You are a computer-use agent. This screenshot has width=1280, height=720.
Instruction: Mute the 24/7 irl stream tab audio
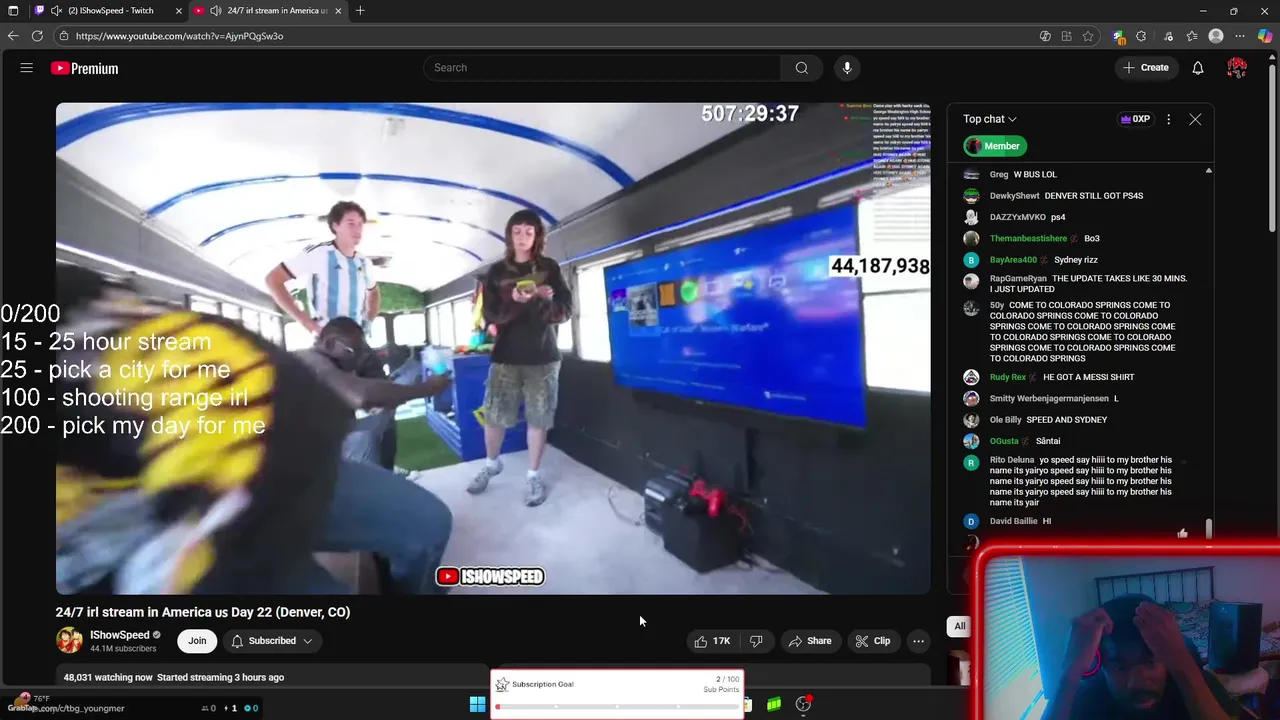pyautogui.click(x=216, y=10)
